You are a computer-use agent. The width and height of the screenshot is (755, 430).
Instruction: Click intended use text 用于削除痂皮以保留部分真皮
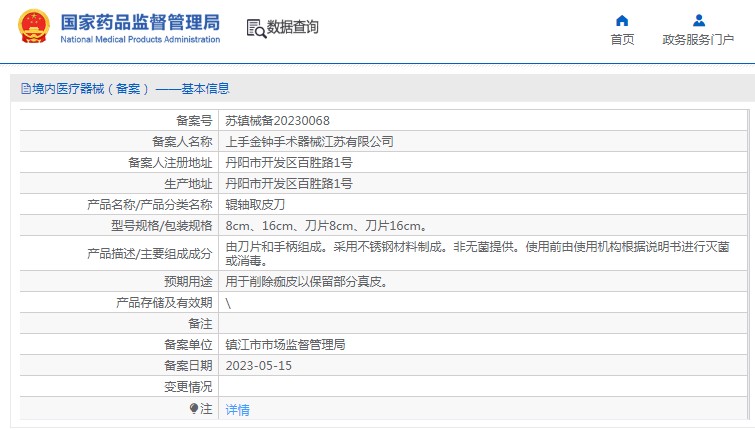(x=307, y=282)
